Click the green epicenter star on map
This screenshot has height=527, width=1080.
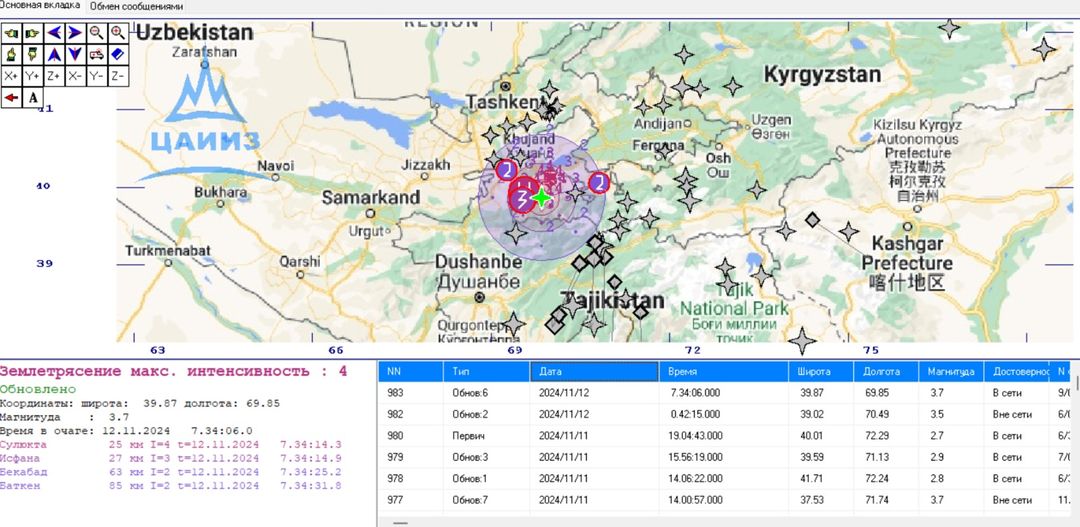point(541,197)
